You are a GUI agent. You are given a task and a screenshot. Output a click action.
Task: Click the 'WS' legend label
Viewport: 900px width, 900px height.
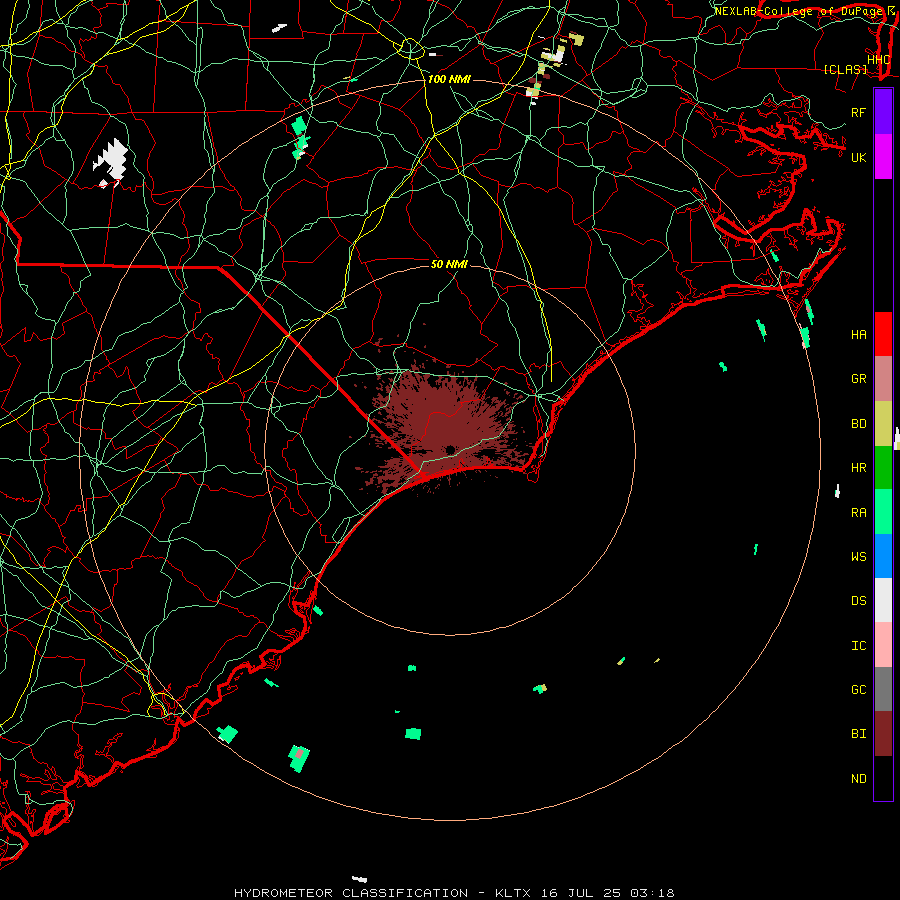point(858,556)
